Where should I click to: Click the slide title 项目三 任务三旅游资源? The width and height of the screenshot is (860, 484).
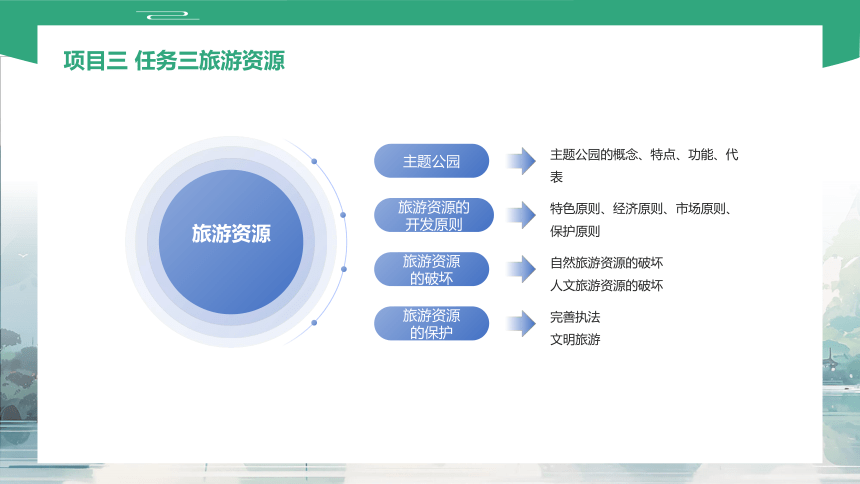174,60
